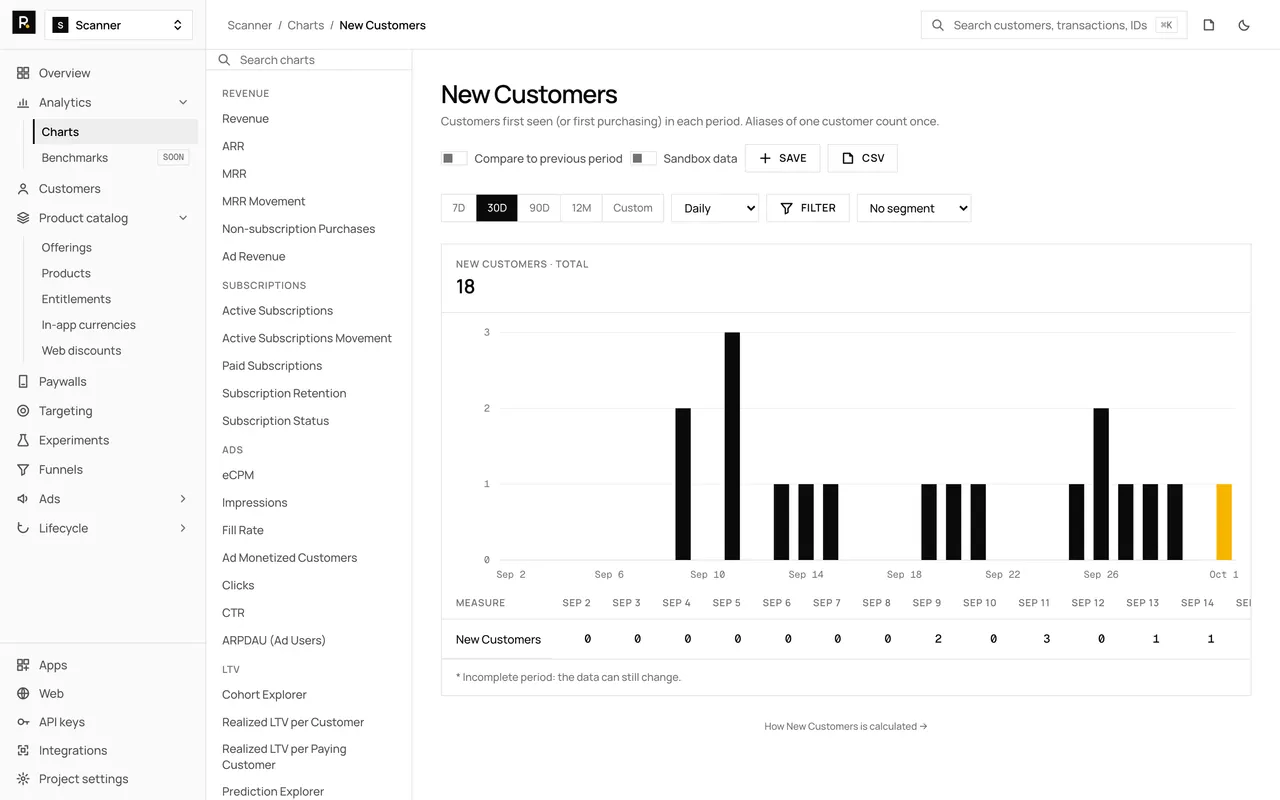Click the RevenueCat logo icon

24,23
